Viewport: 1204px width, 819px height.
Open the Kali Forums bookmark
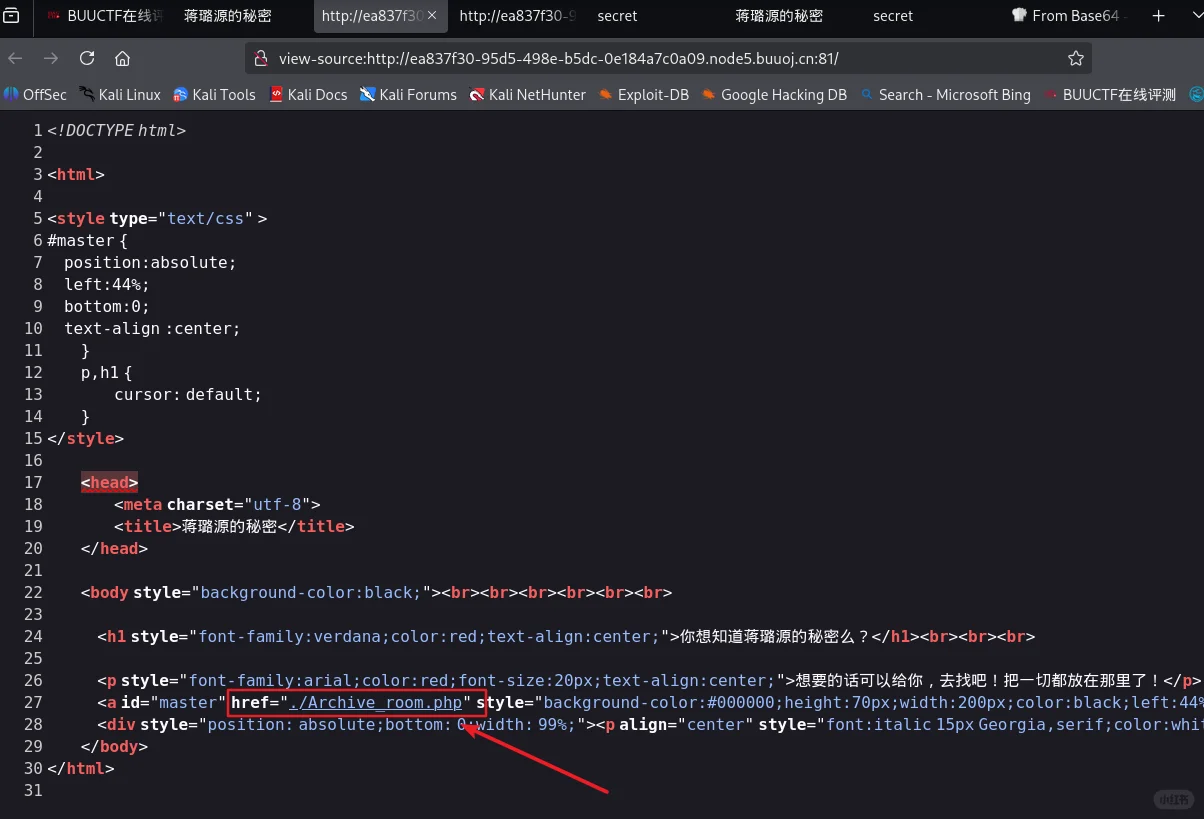(x=408, y=94)
